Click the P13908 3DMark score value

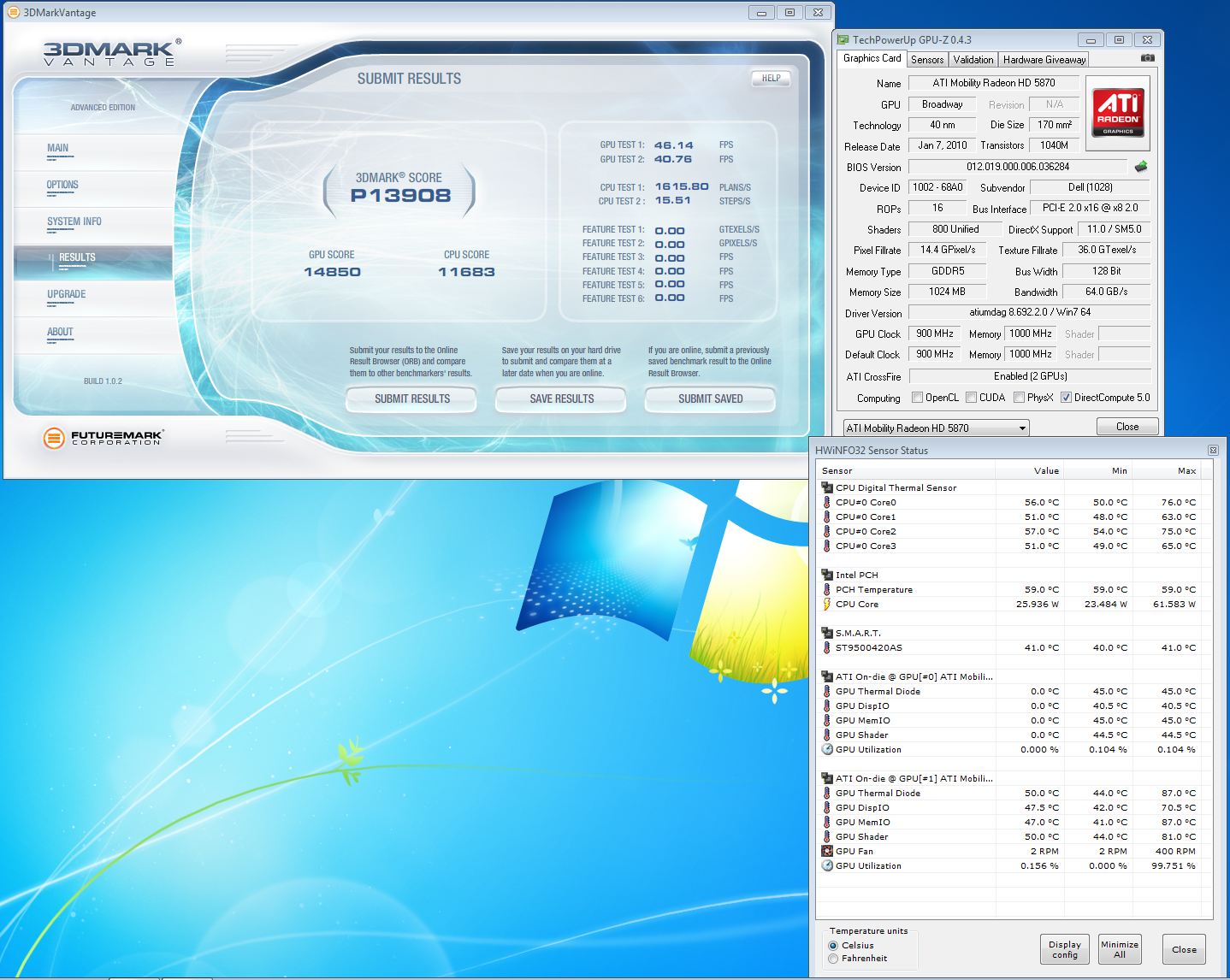pos(400,195)
